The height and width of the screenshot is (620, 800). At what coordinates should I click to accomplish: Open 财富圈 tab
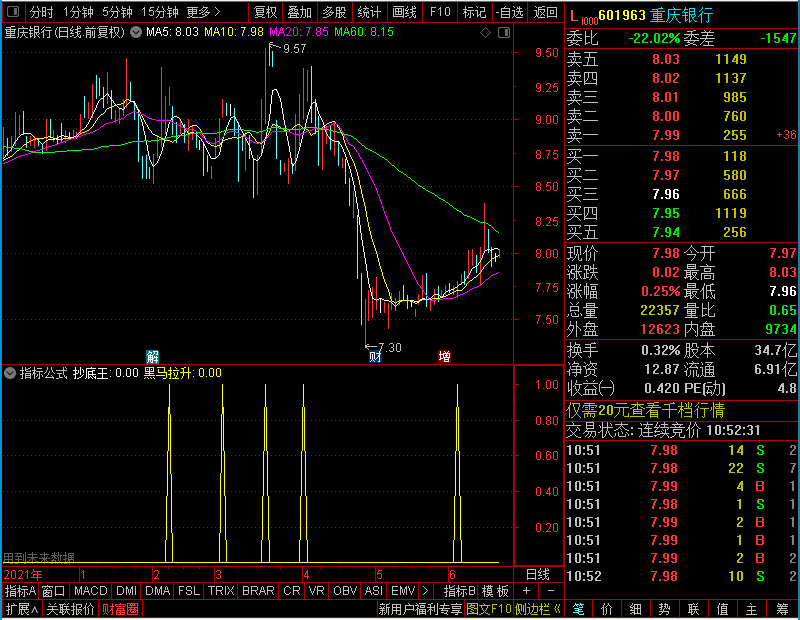tap(120, 609)
